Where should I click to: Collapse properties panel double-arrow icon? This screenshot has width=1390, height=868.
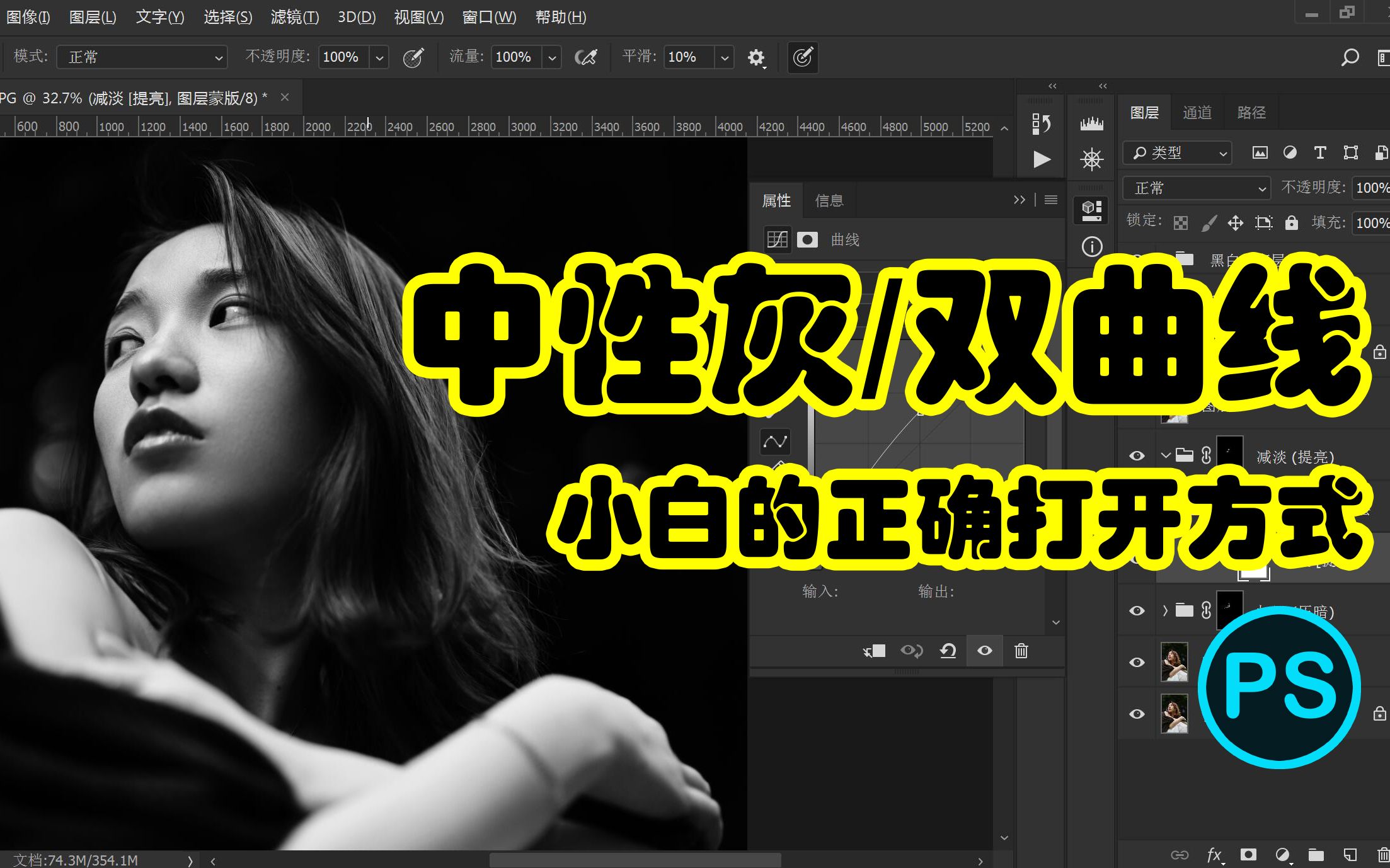point(1020,200)
